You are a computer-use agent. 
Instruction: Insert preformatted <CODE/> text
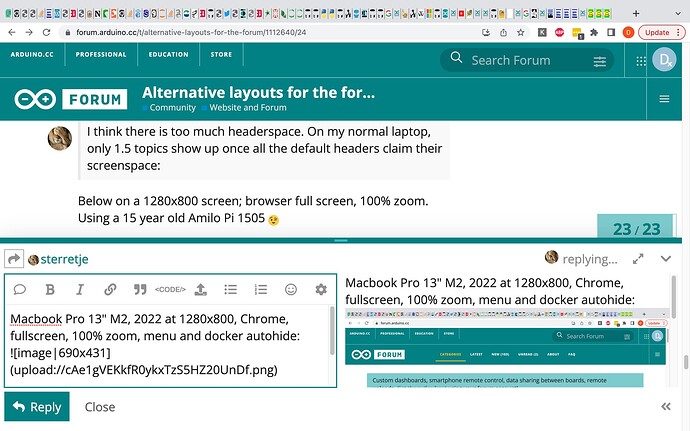170,289
